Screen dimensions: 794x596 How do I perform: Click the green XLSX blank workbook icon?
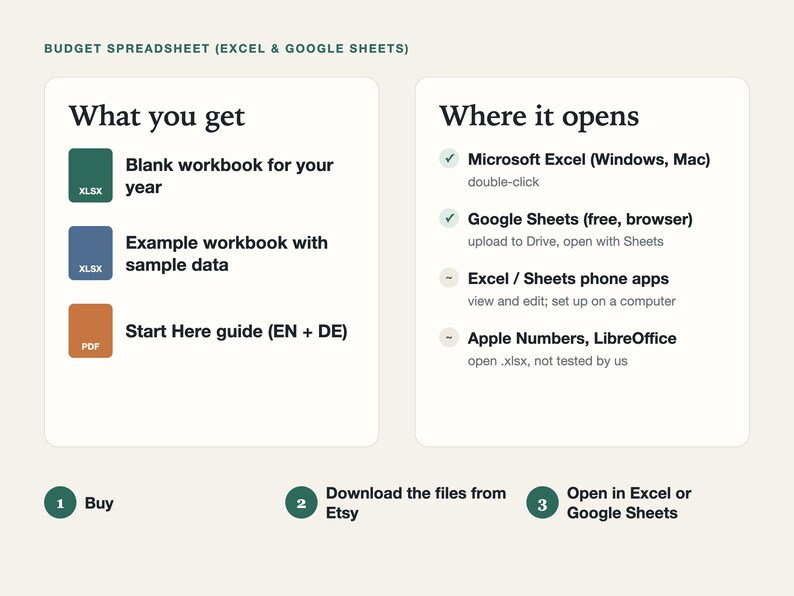(91, 175)
